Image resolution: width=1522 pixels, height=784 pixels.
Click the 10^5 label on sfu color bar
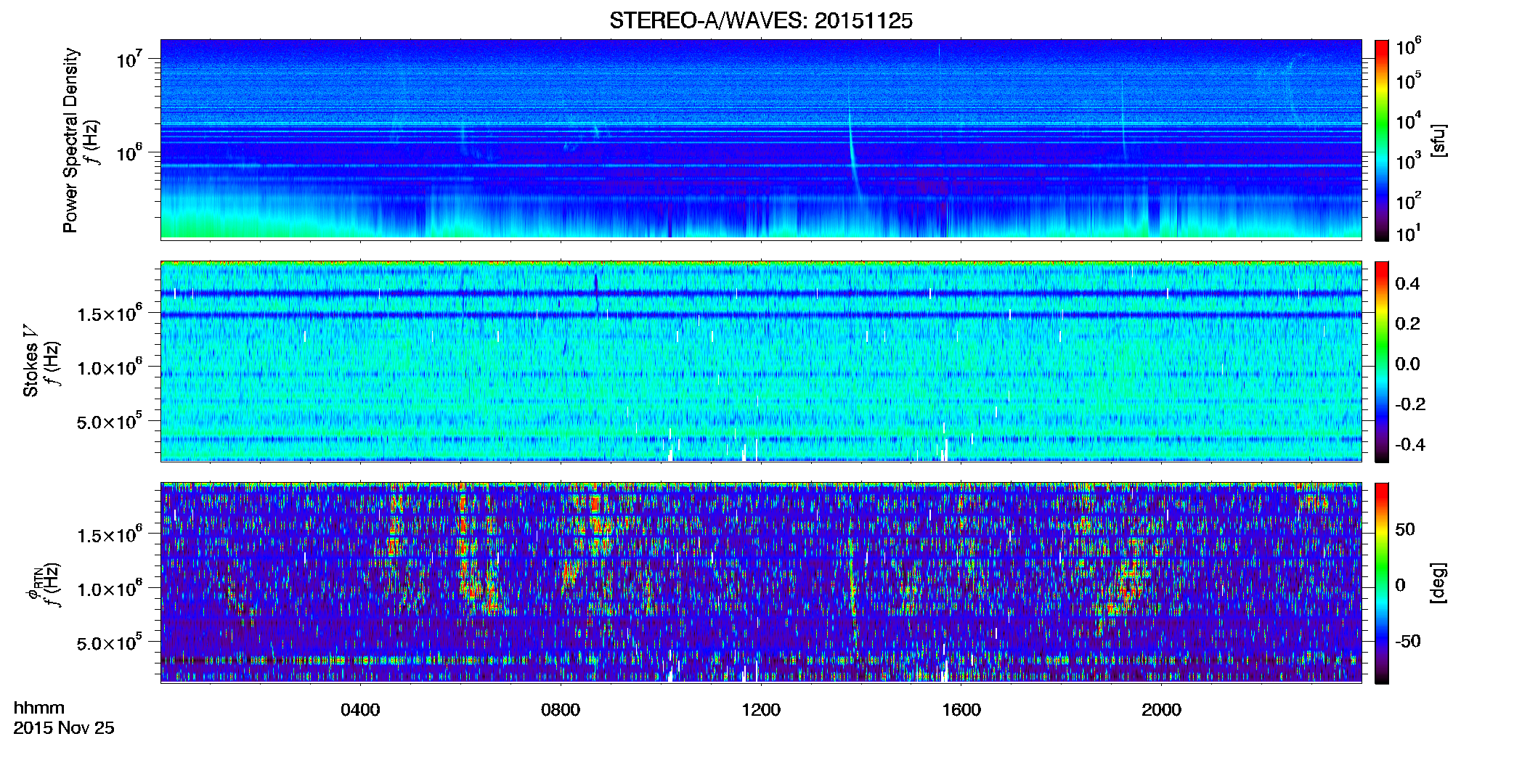(1409, 81)
